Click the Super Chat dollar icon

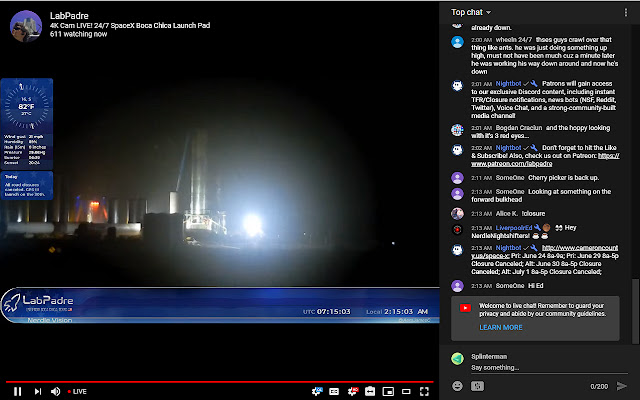coord(477,386)
